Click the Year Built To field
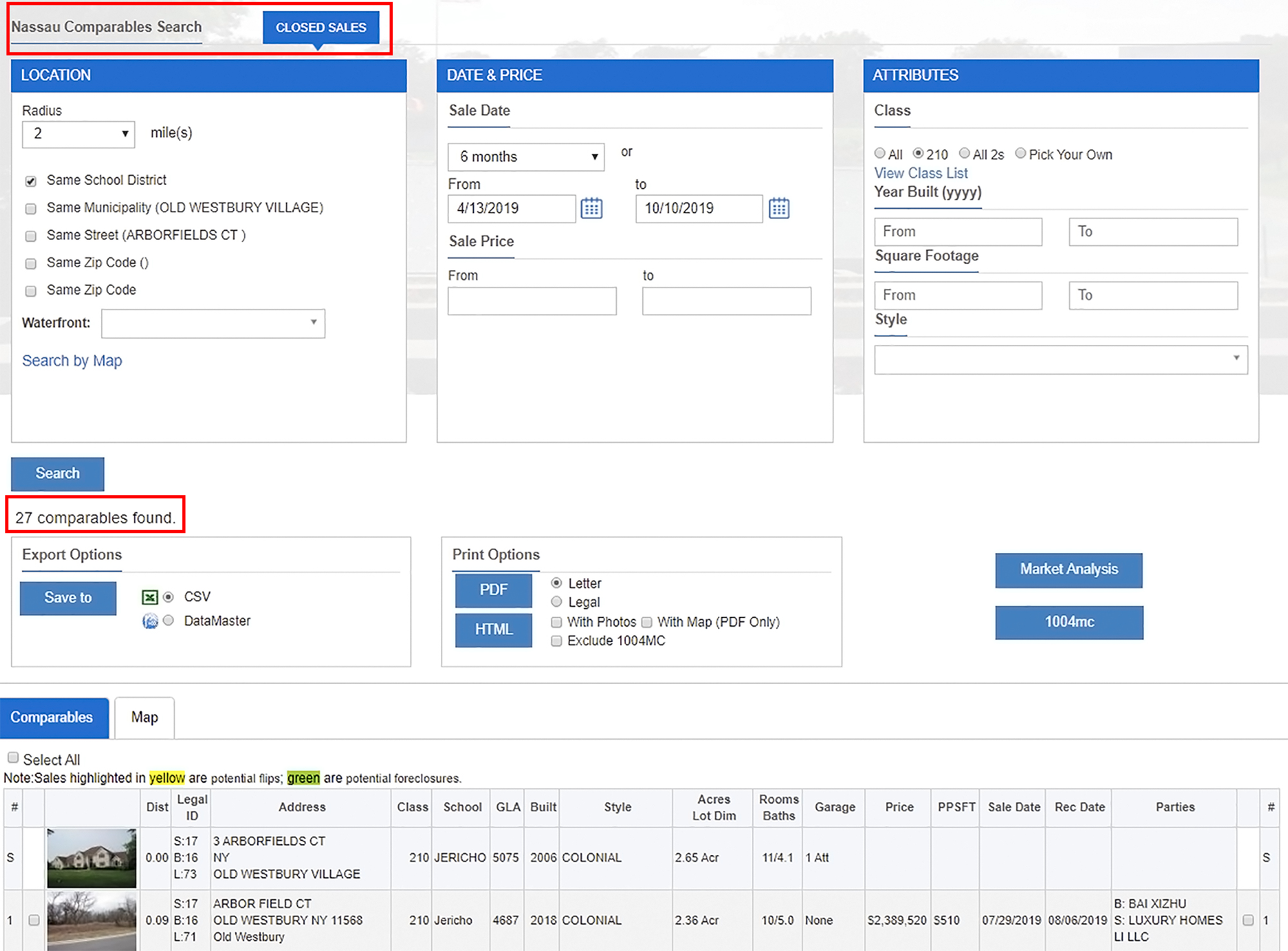This screenshot has width=1288, height=951. (1153, 232)
